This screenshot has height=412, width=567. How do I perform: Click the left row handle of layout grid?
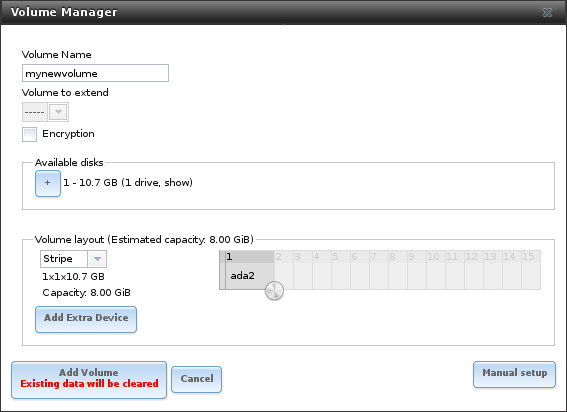point(222,270)
